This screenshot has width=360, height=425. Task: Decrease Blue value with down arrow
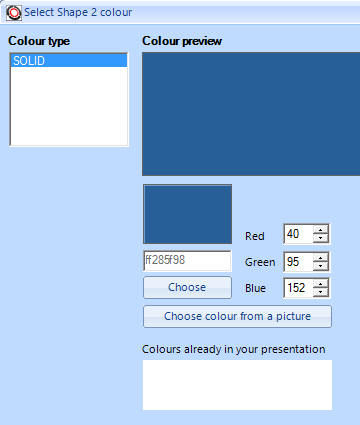(321, 292)
